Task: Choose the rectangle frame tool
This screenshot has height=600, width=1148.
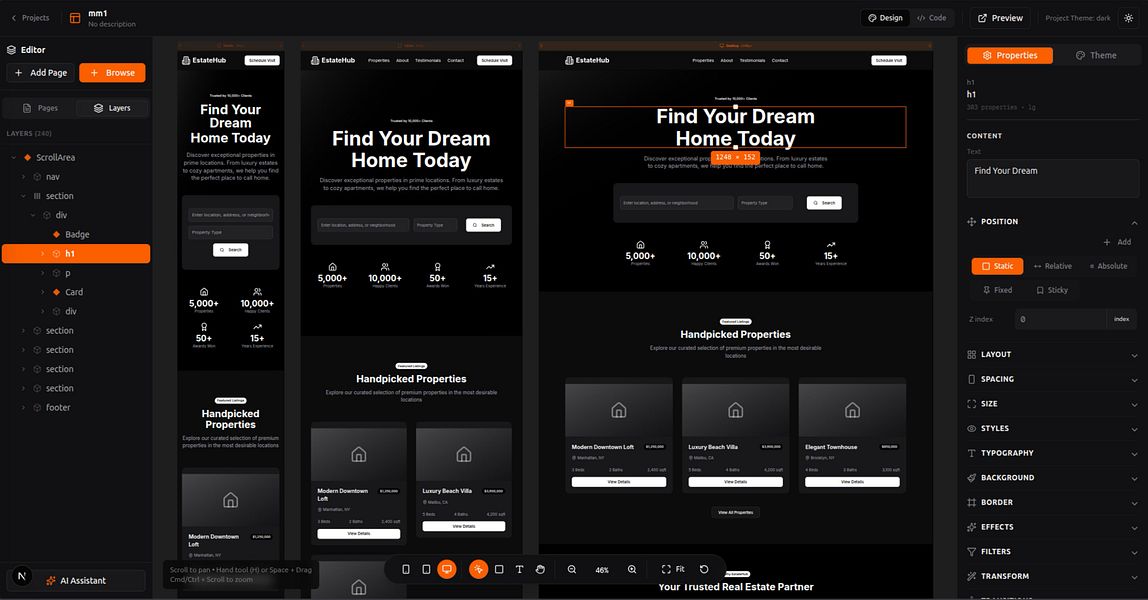Action: [x=499, y=569]
